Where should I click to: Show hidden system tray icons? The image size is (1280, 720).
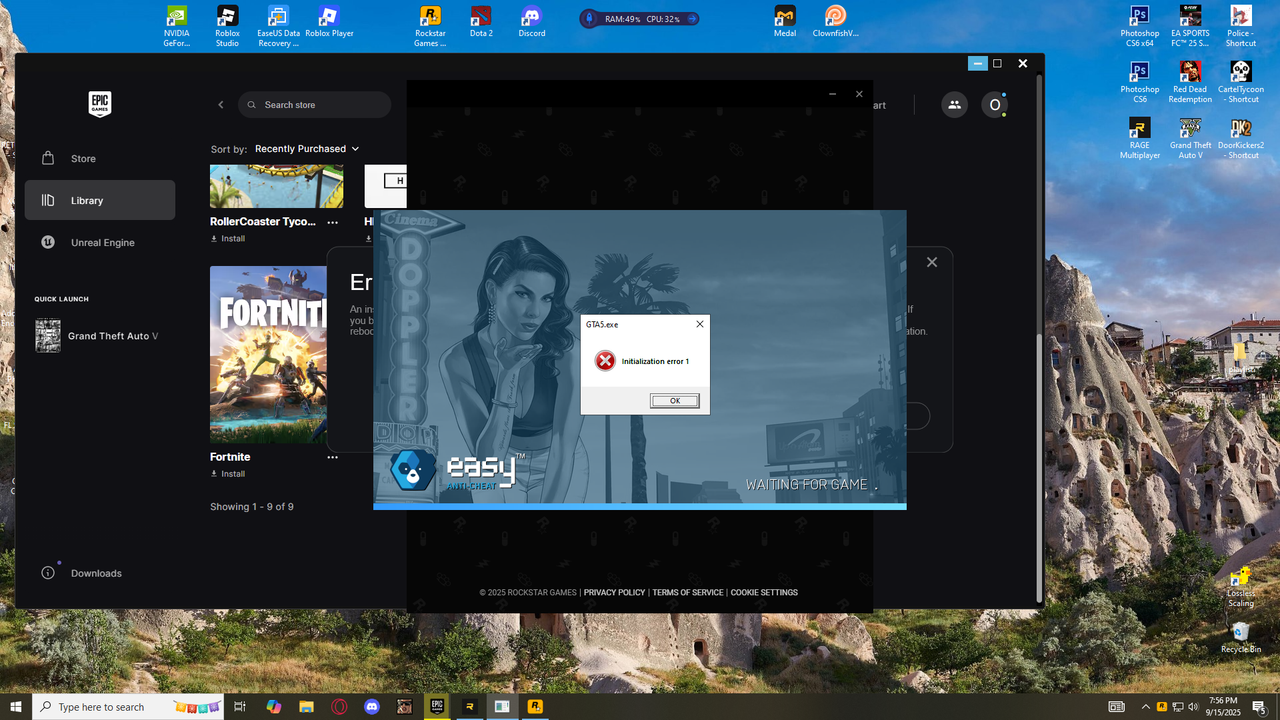(1146, 707)
